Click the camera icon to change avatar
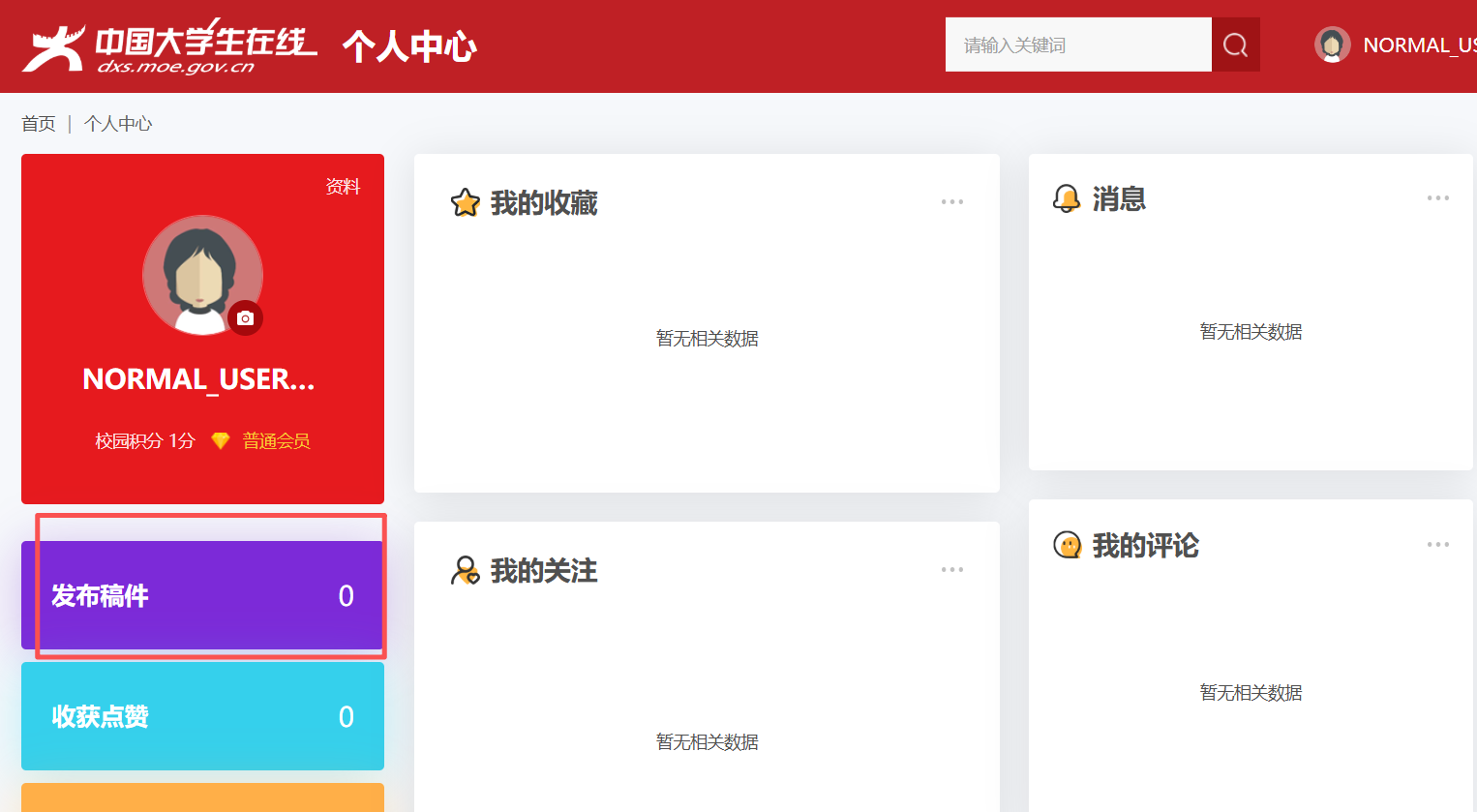 coord(245,317)
